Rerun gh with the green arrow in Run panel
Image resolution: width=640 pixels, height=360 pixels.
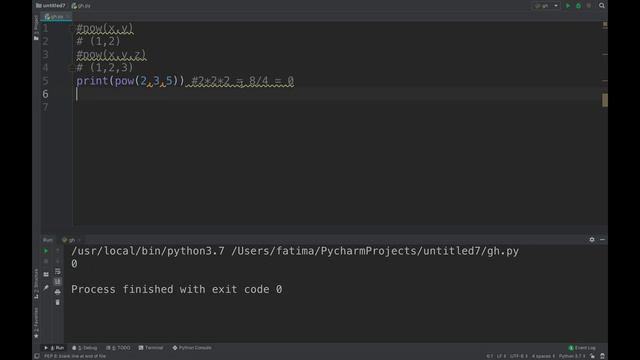pos(46,251)
